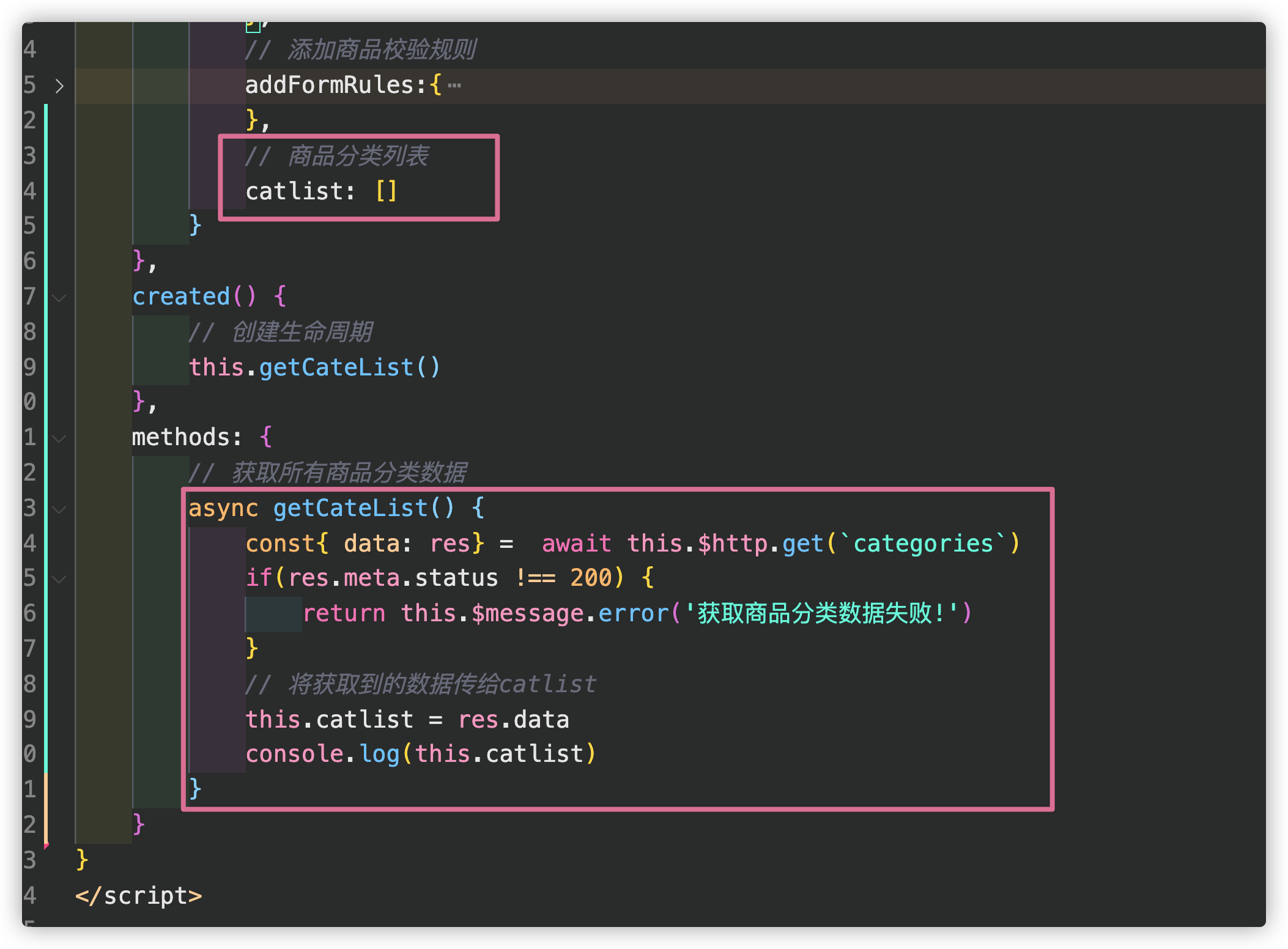Viewport: 1288px width, 949px height.
Task: Click the closing '</script>' tag
Action: pyautogui.click(x=139, y=896)
